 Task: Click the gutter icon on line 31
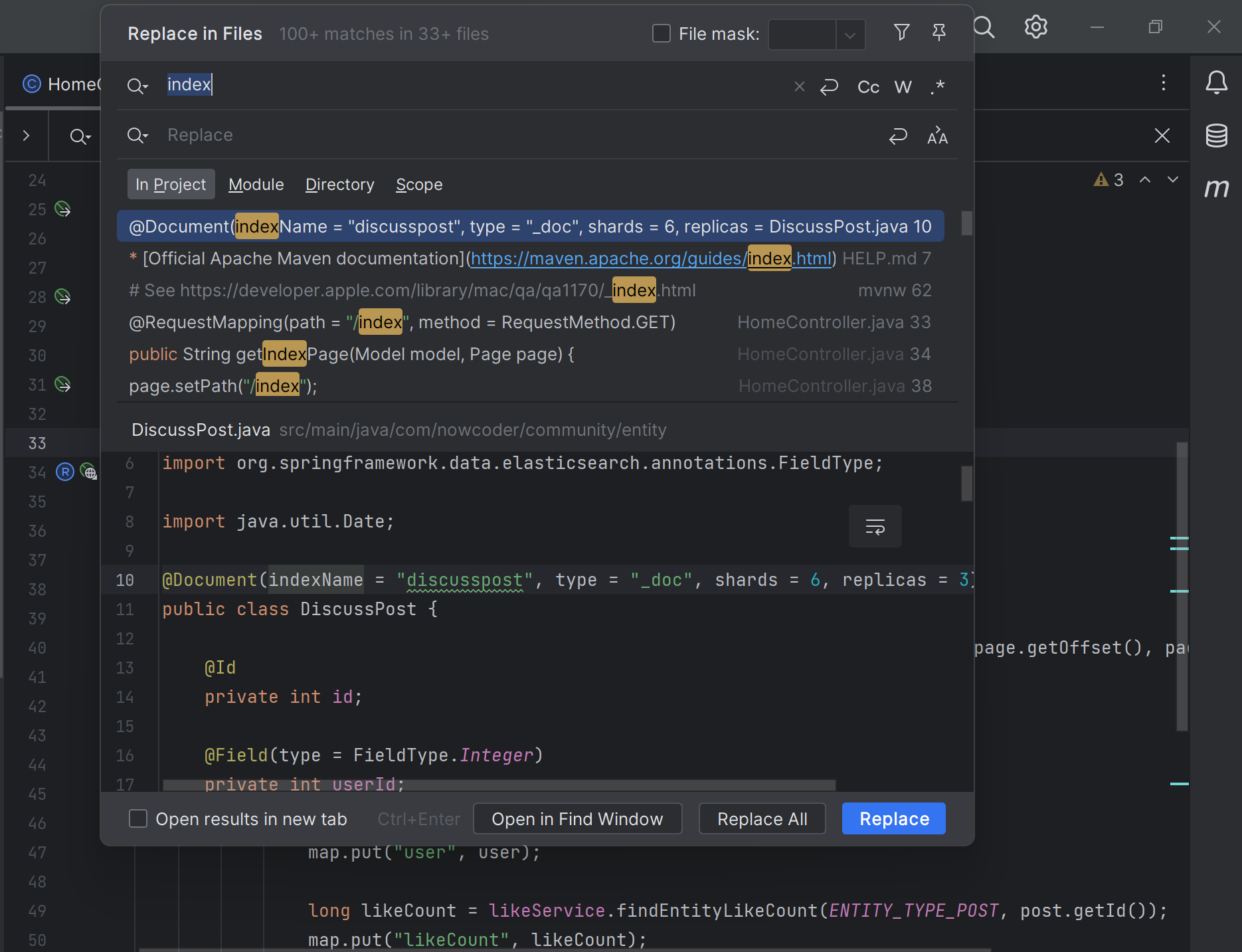pyautogui.click(x=62, y=385)
